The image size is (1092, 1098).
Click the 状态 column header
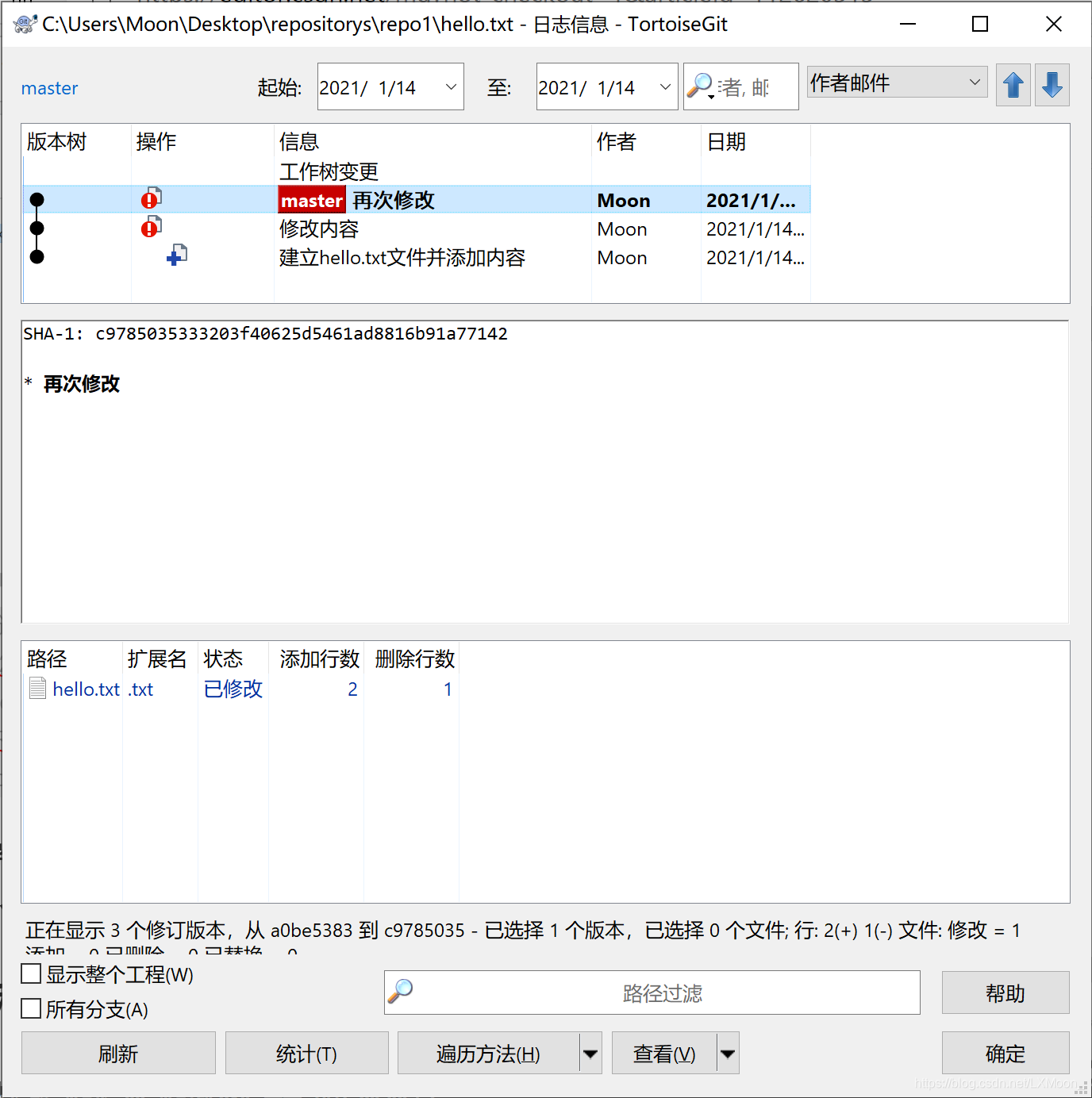[233, 658]
